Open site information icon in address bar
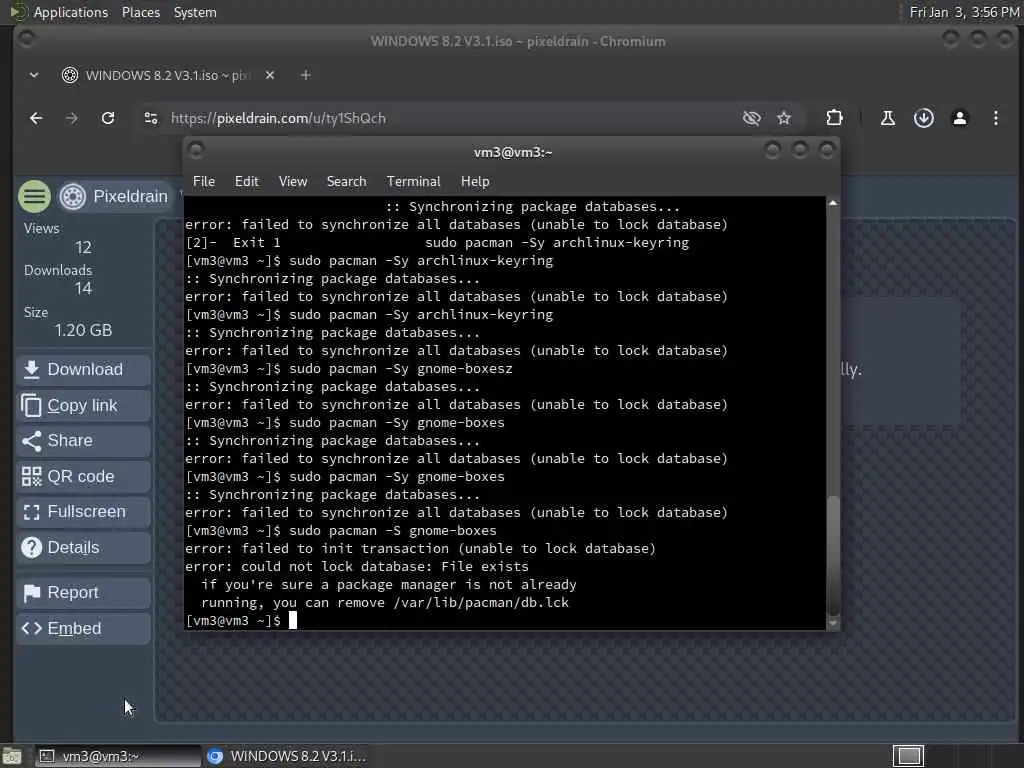 coord(151,118)
